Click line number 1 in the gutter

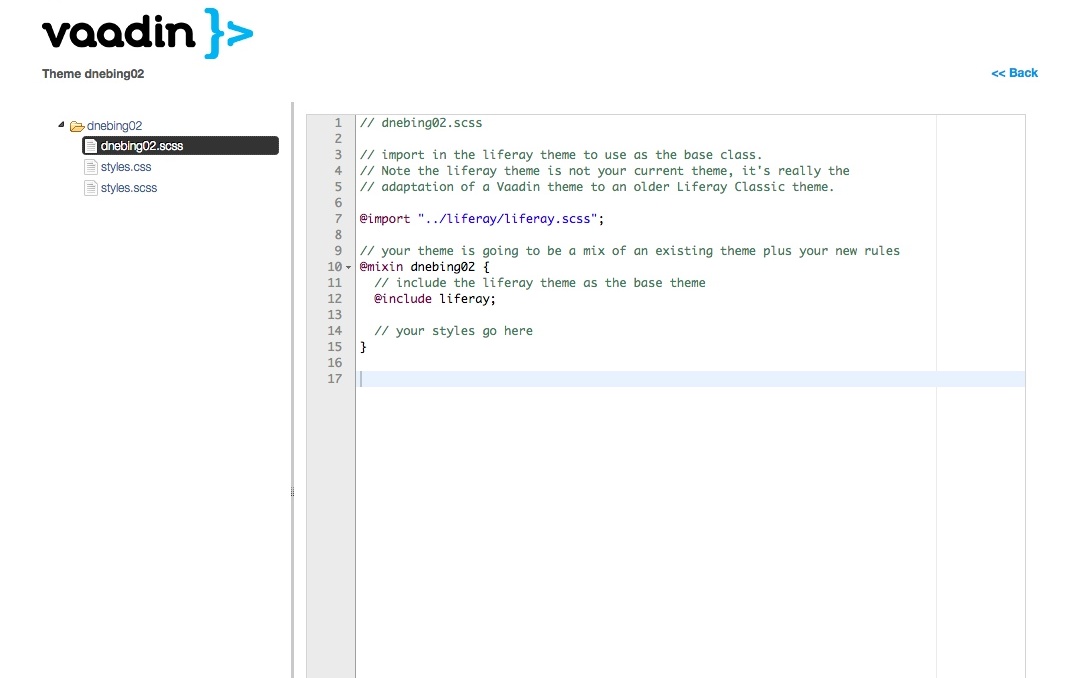coord(337,123)
